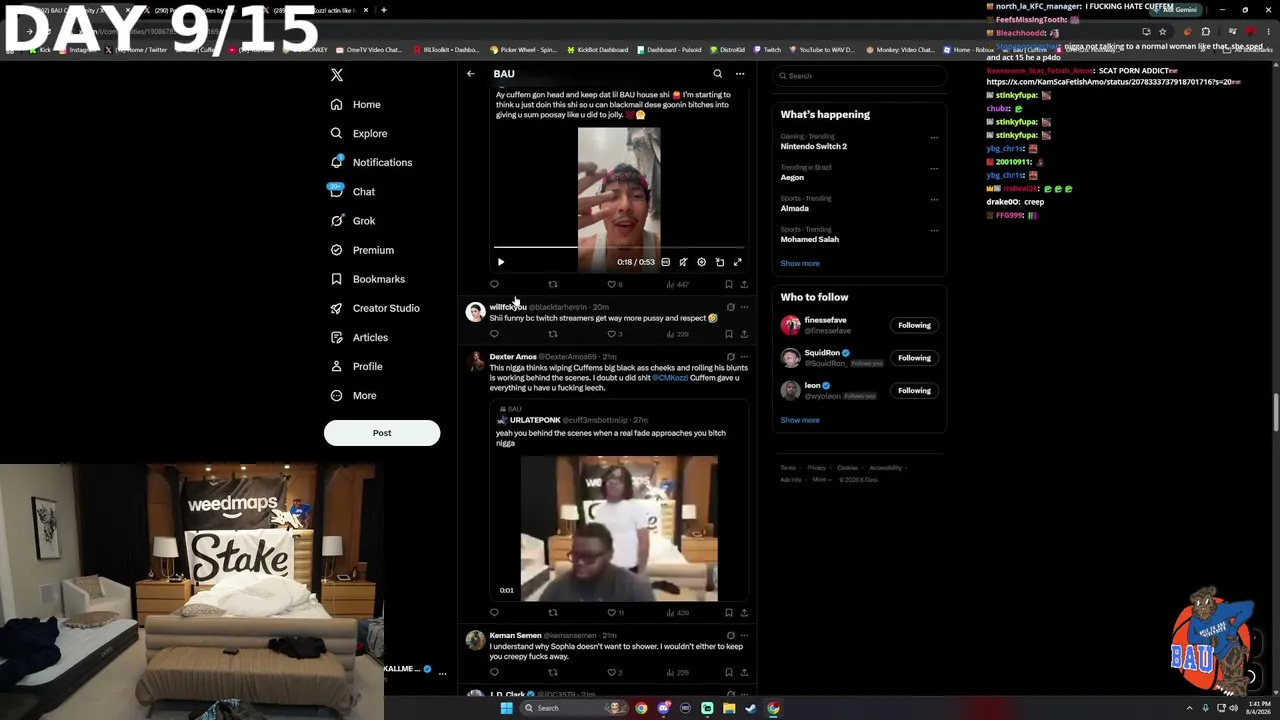
Task: Open Home in the X sidebar
Action: (355, 104)
